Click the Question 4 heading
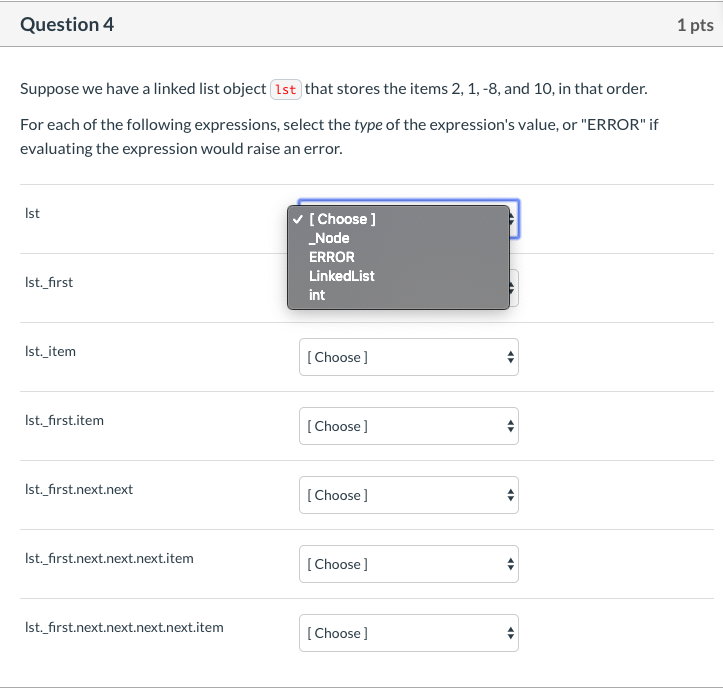Viewport: 723px width, 693px height. tap(67, 25)
